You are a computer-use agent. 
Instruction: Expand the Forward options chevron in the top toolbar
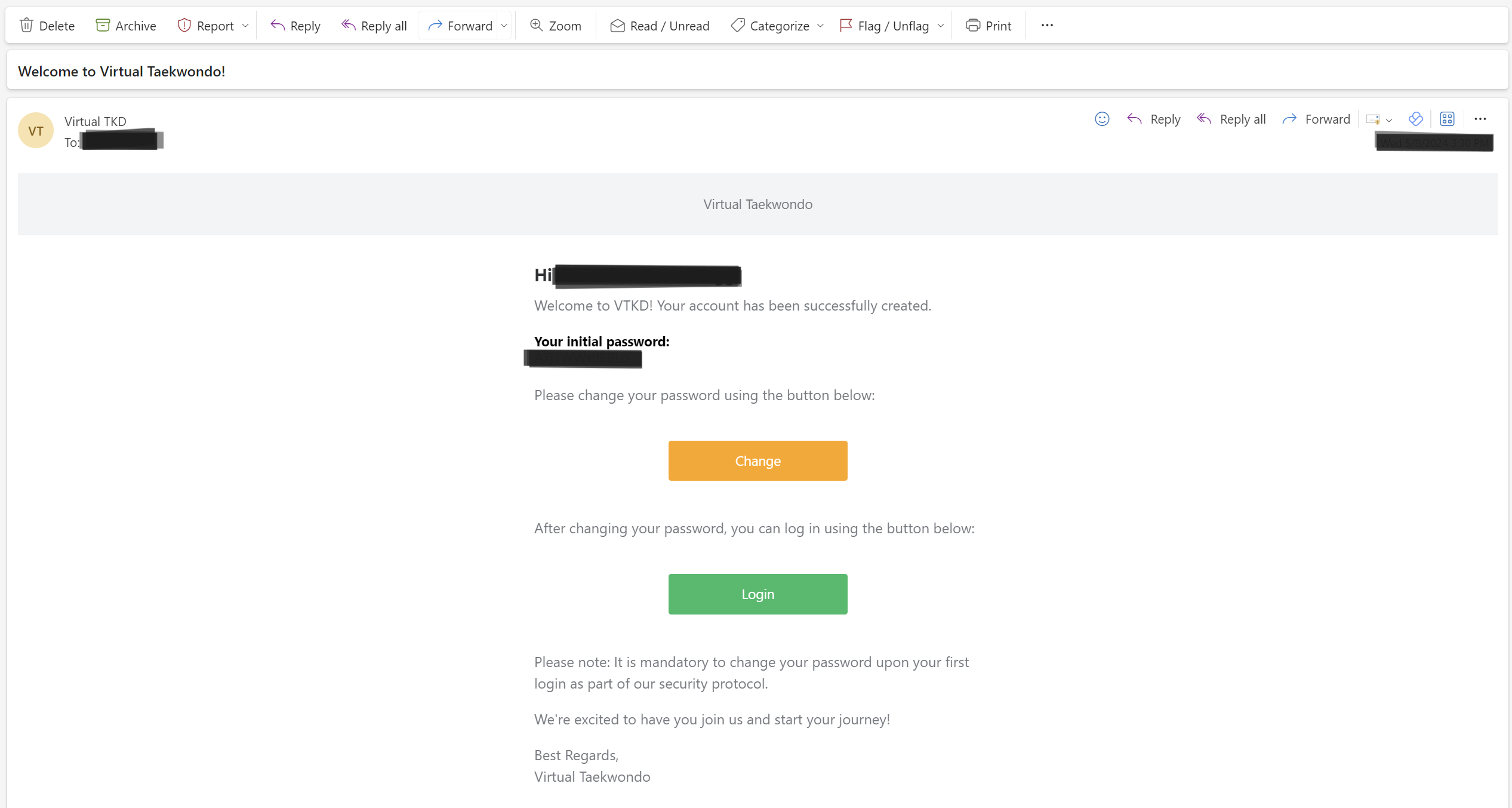pyautogui.click(x=504, y=26)
